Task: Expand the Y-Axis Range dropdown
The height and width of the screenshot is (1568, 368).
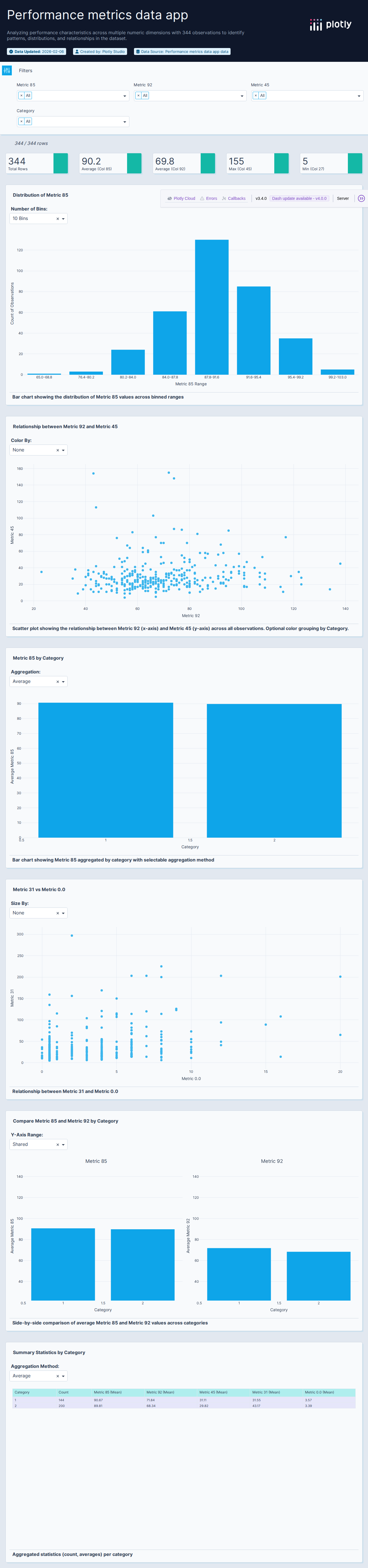Action: (x=63, y=1144)
